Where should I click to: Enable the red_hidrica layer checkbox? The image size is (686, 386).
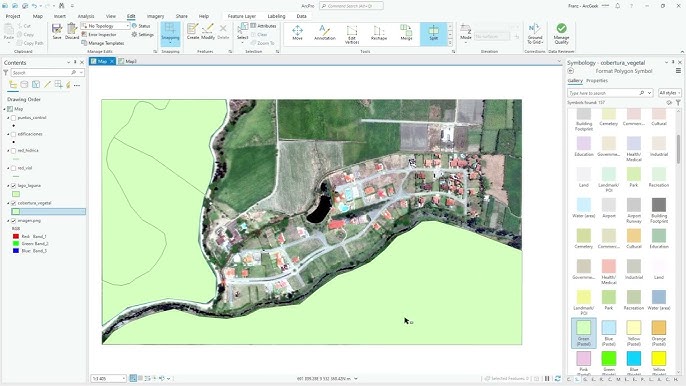[14, 151]
